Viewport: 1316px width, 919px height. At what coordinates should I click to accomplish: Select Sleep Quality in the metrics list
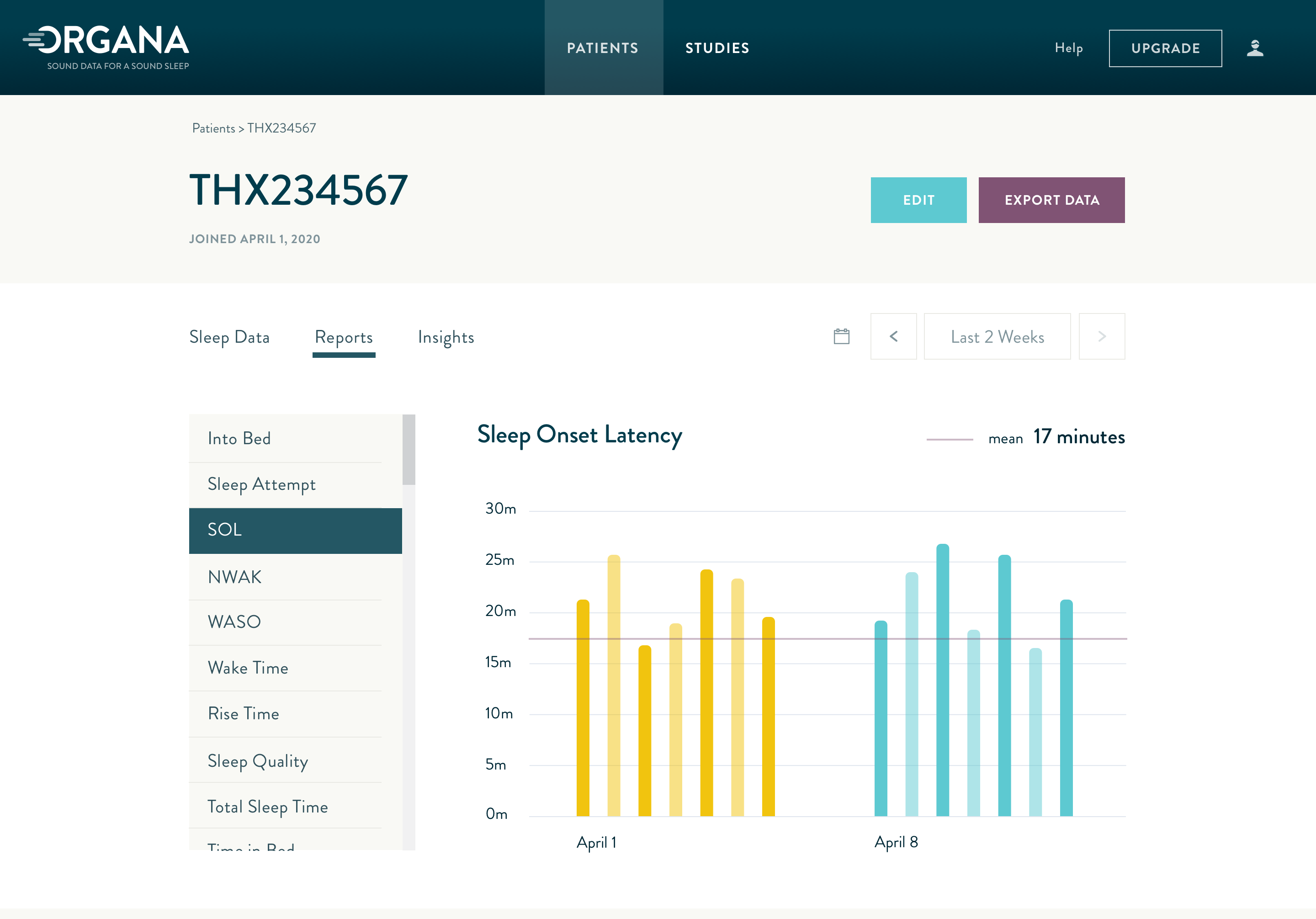(x=257, y=761)
